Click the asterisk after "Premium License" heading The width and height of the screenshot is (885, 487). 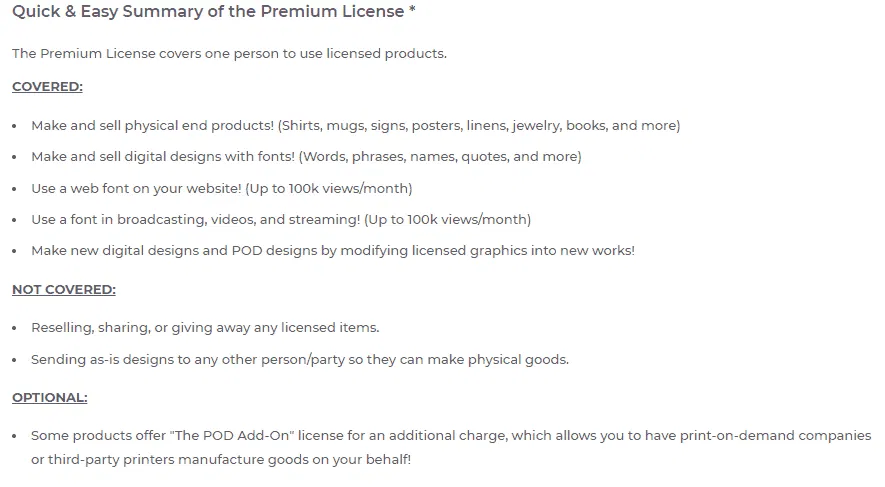412,12
